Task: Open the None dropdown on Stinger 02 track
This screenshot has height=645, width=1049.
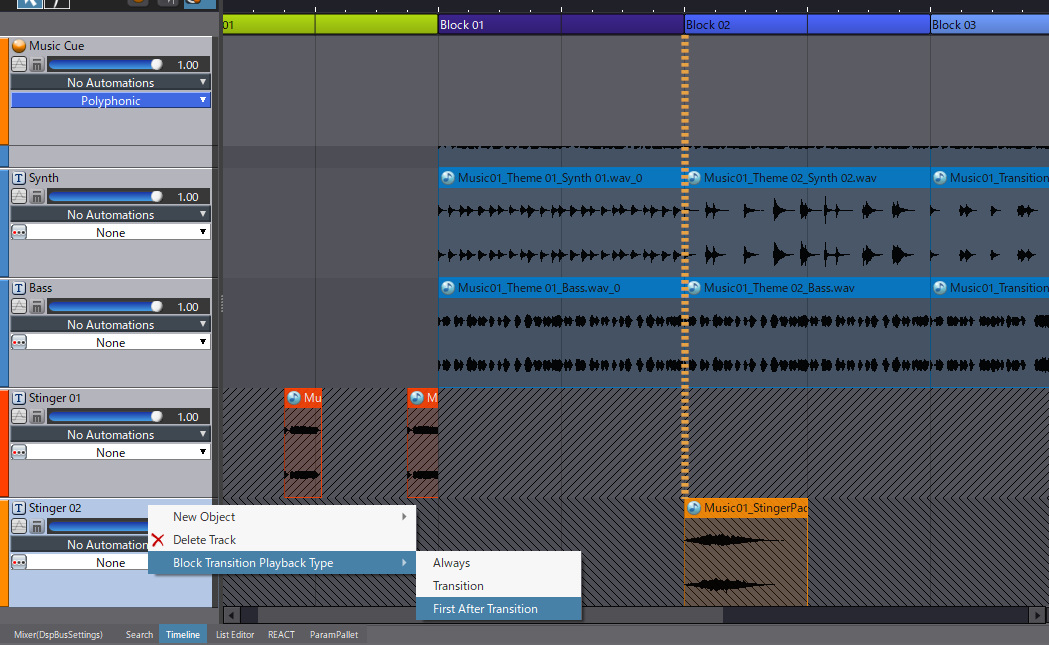Action: point(88,562)
